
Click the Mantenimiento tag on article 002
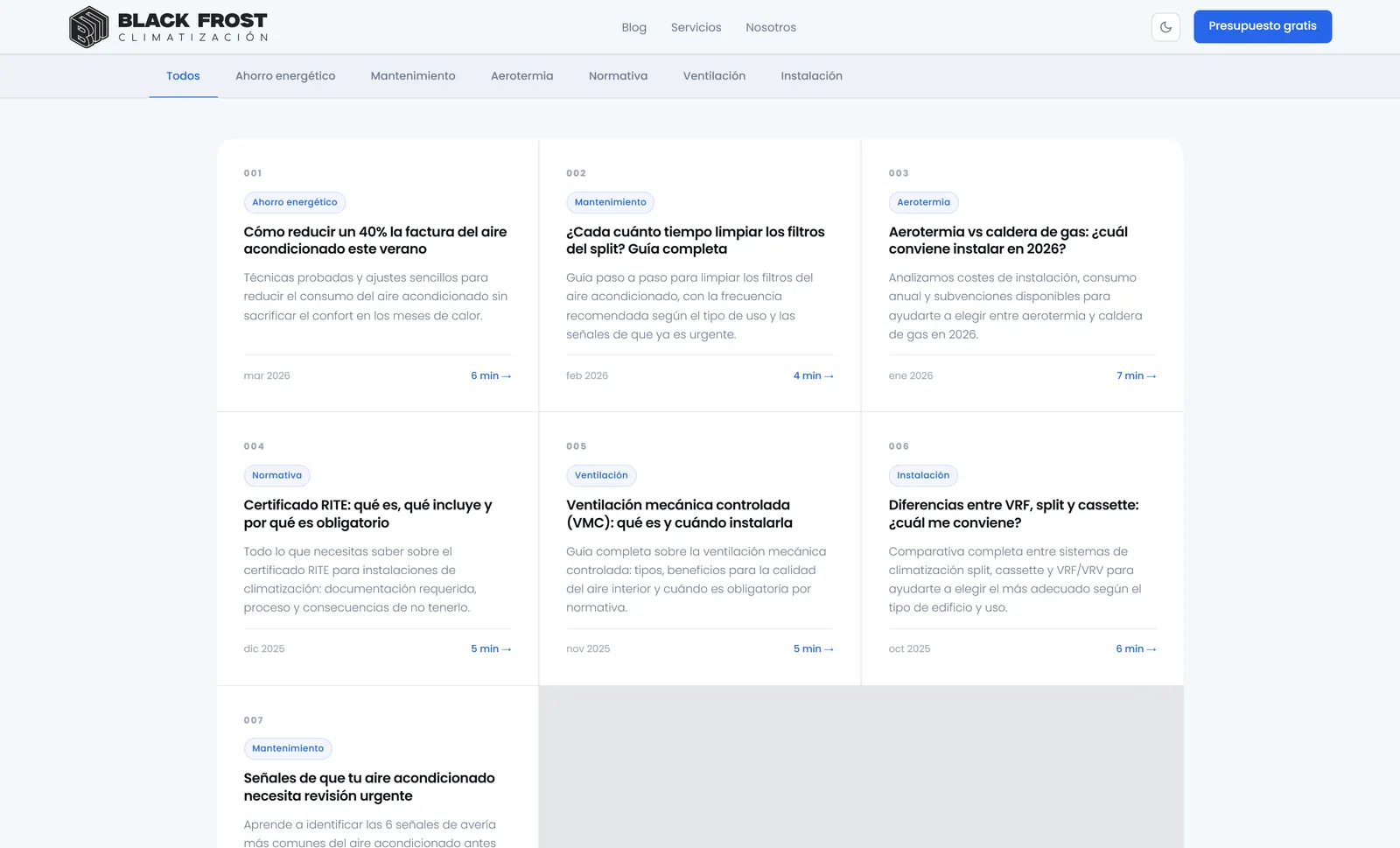[x=611, y=202]
